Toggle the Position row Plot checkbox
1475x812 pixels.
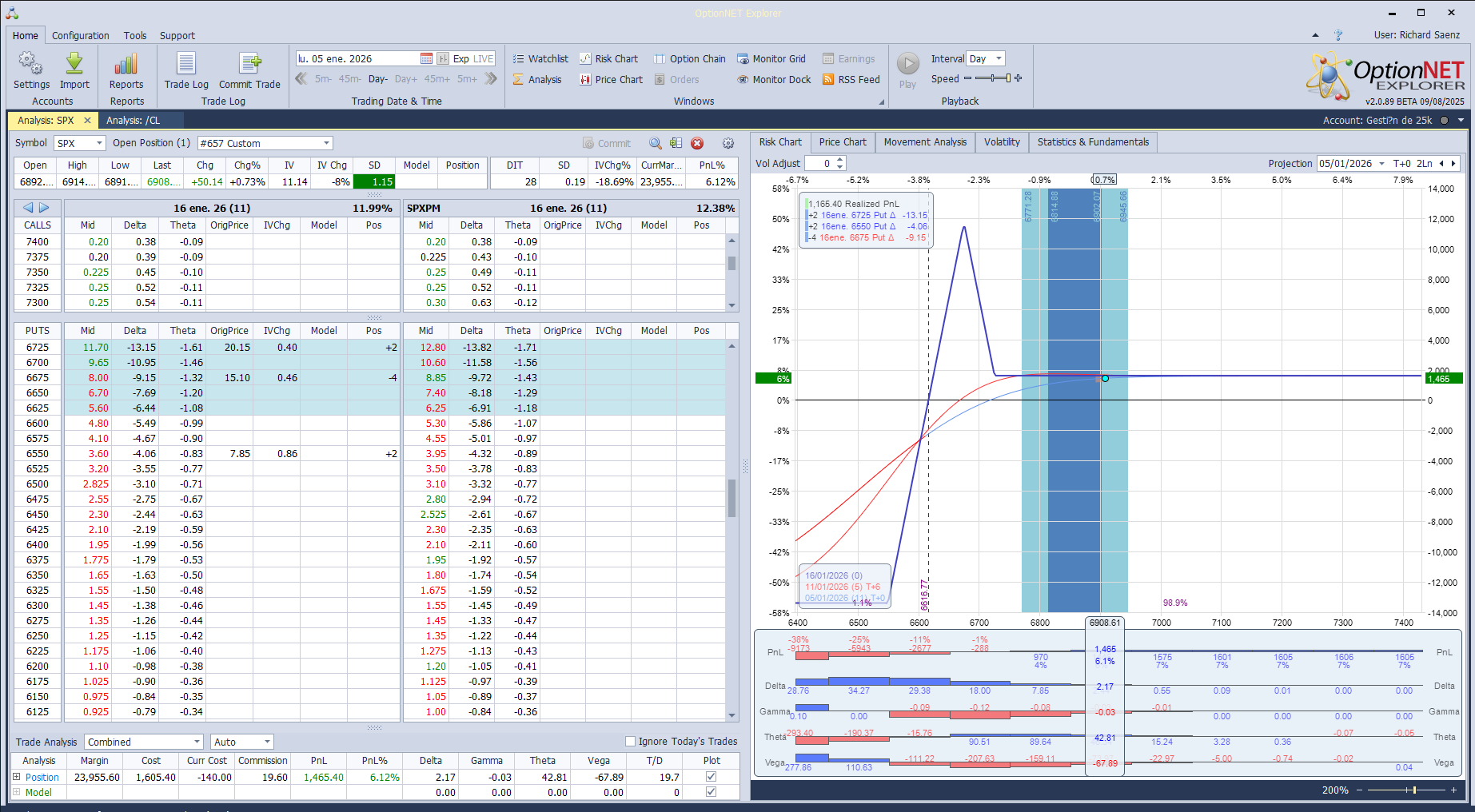click(x=711, y=777)
